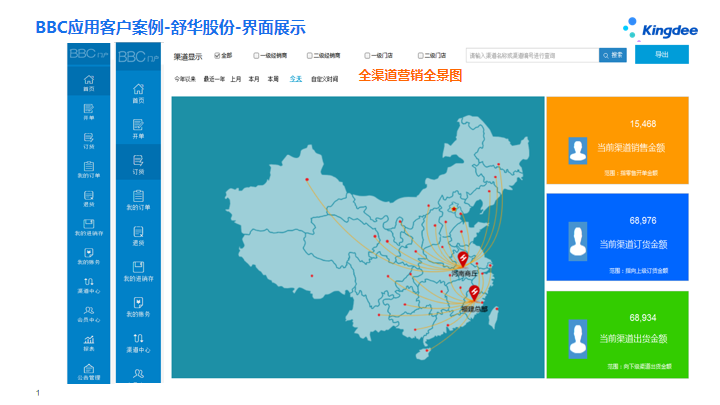720x405 pixels.
Task: Click user avatar in green shipment card
Action: (578, 339)
